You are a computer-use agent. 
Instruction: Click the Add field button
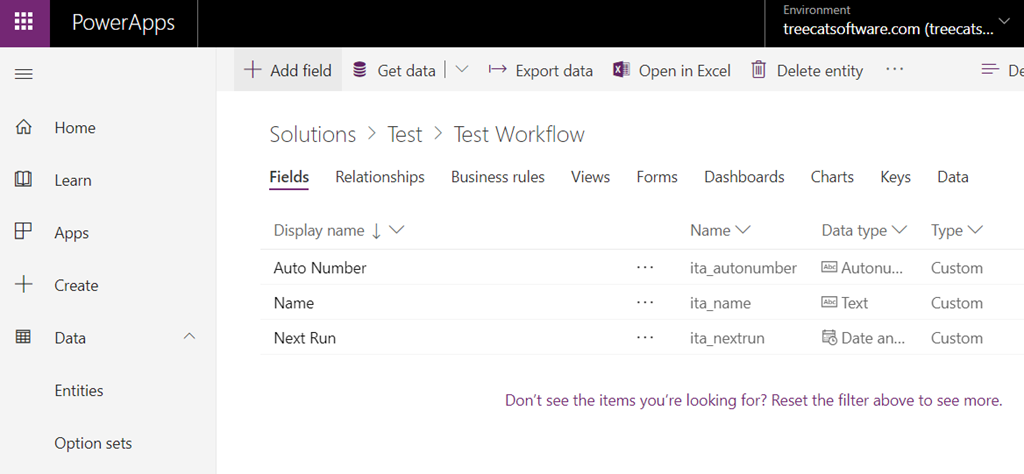point(288,70)
